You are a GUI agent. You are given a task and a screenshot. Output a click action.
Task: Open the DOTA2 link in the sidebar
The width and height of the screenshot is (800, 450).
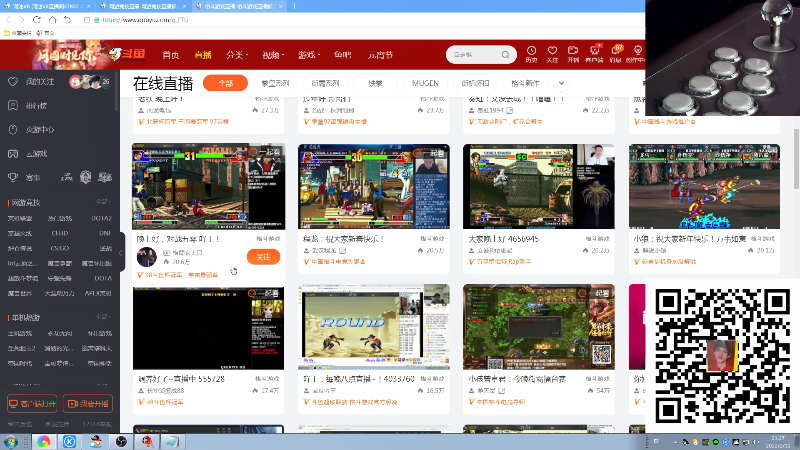pos(102,218)
